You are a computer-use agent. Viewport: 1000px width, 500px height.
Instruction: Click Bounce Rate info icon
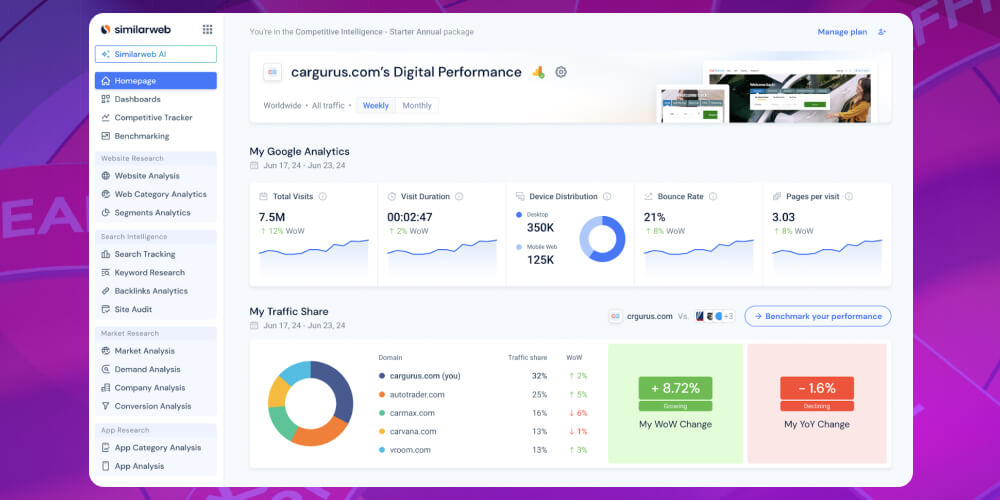click(713, 196)
